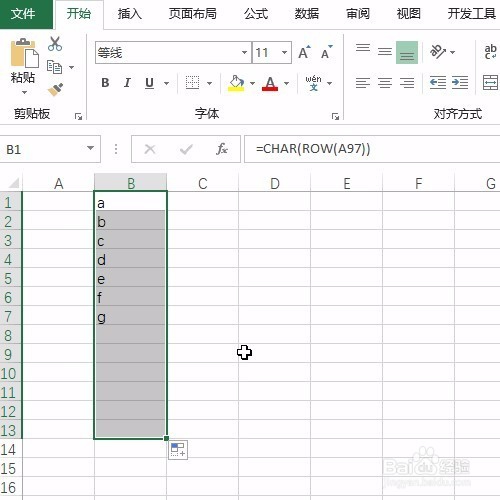Decrease font size with small A

326,53
